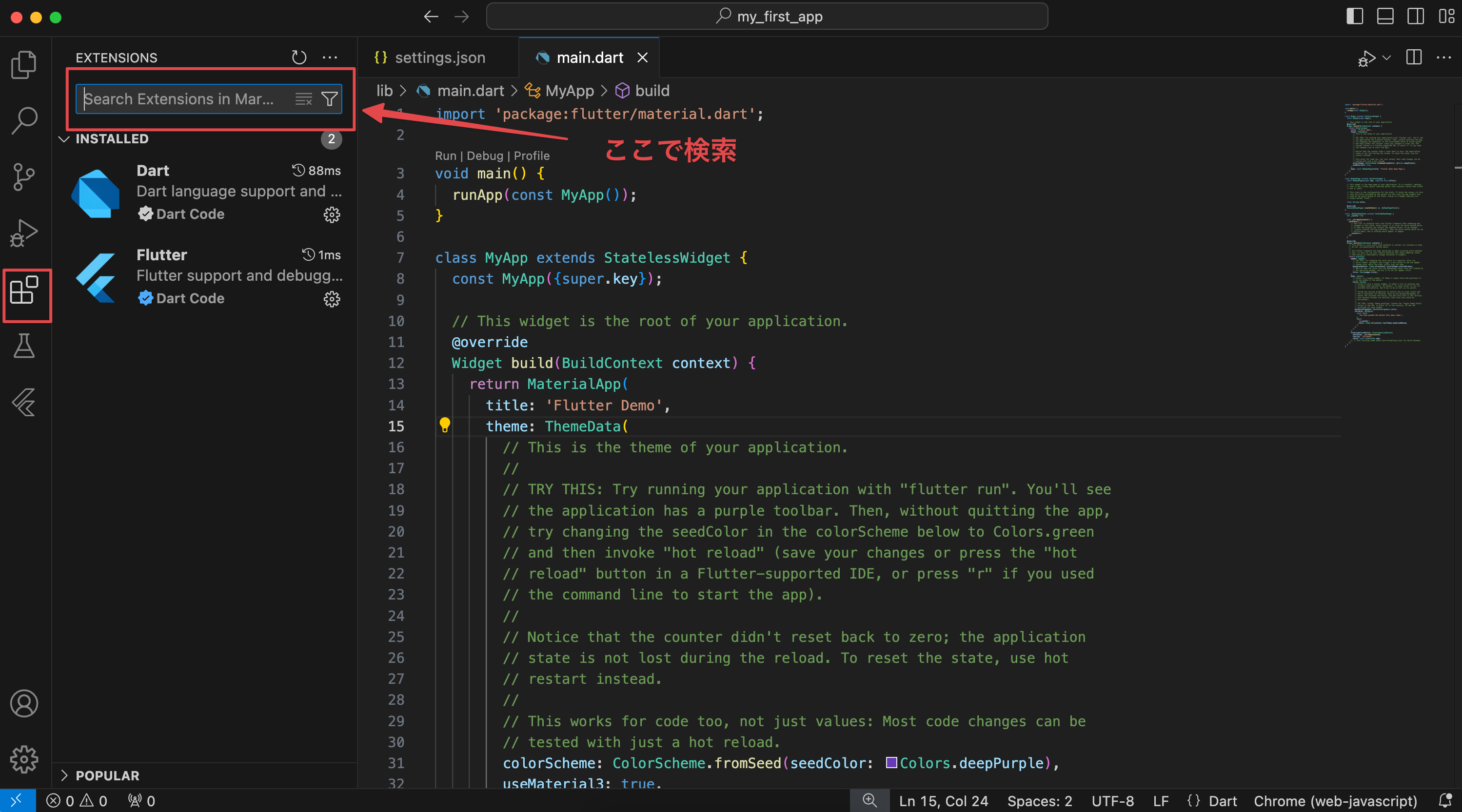The height and width of the screenshot is (812, 1462).
Task: Open remote window indicator in status bar
Action: click(18, 801)
